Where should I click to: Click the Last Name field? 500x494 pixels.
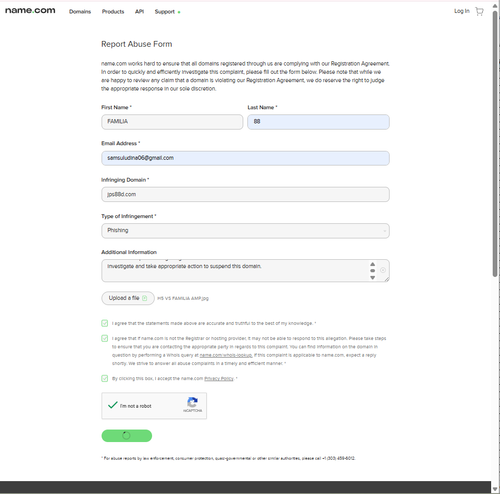318,122
